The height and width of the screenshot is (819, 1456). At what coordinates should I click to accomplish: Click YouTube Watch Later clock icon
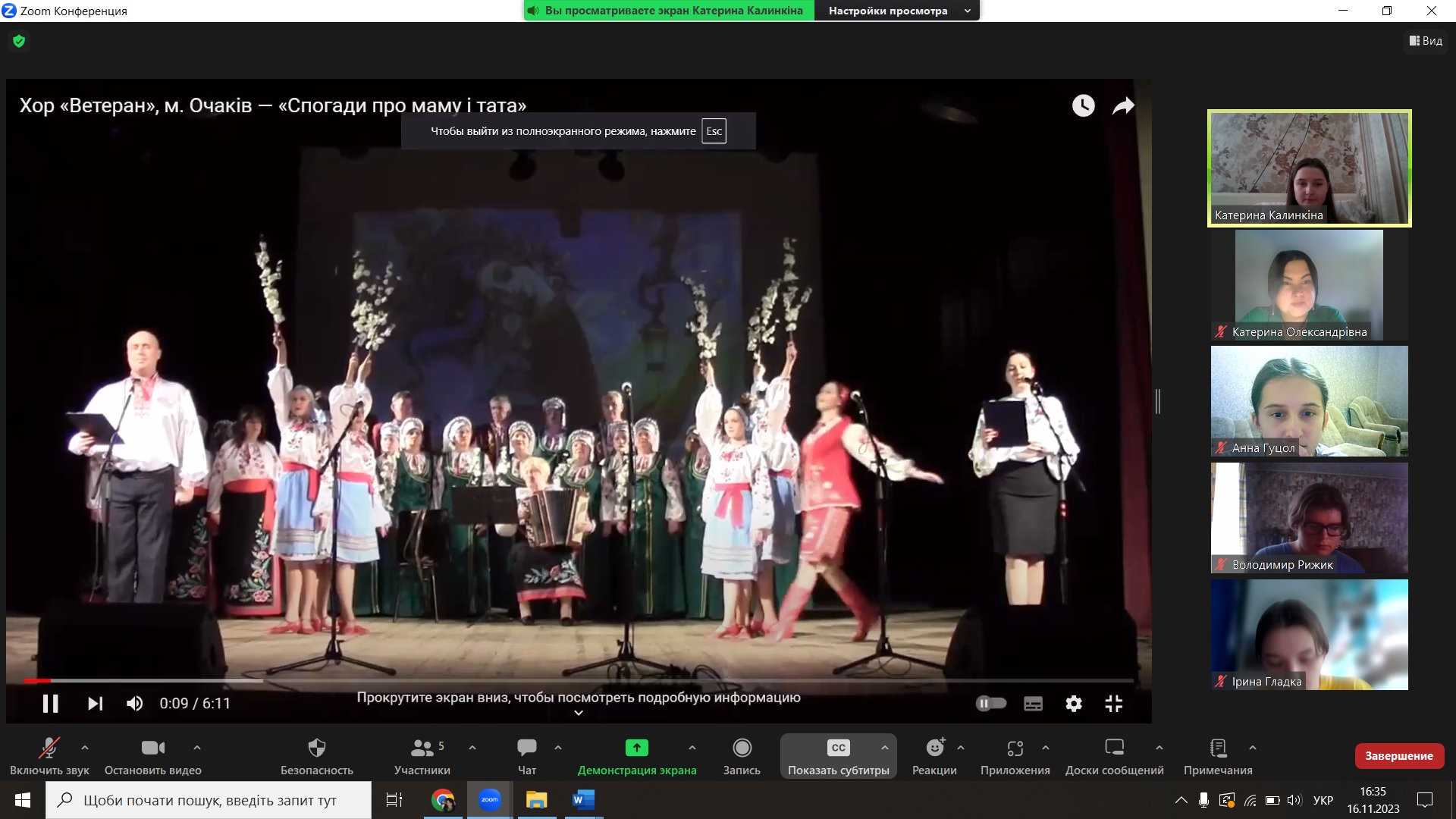point(1083,105)
